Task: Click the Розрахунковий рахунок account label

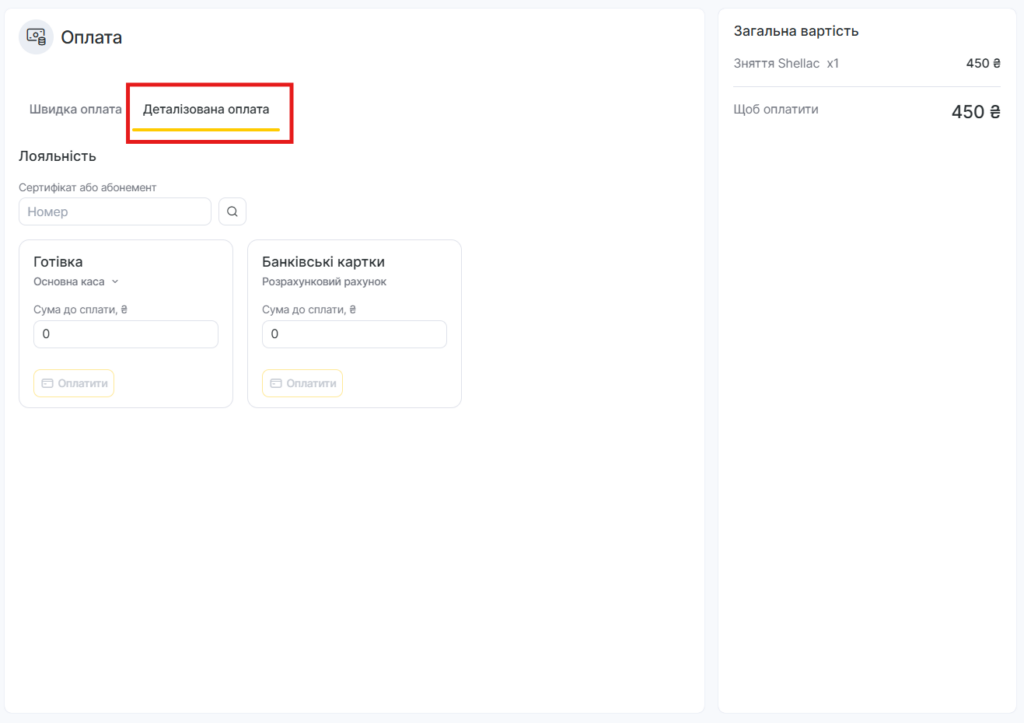Action: (x=324, y=282)
